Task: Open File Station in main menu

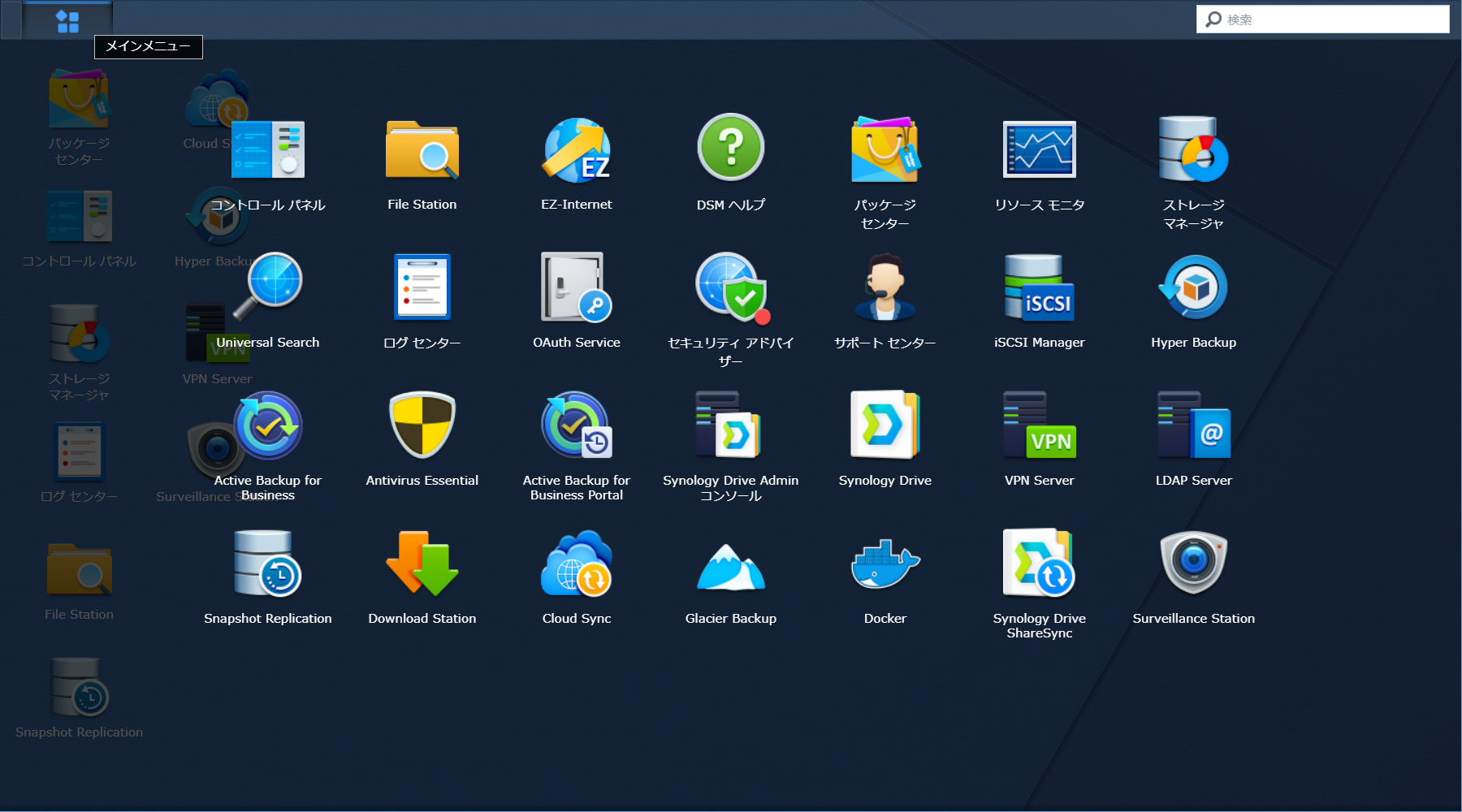Action: point(422,165)
